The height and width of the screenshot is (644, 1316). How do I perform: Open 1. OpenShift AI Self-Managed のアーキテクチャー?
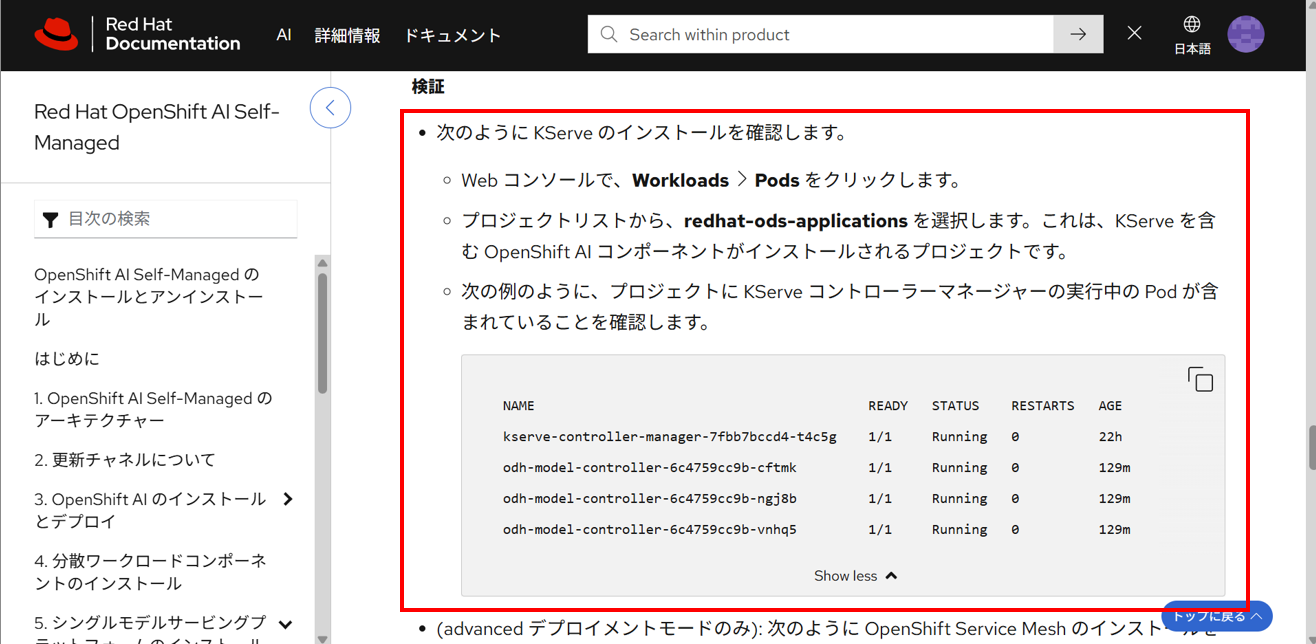152,409
